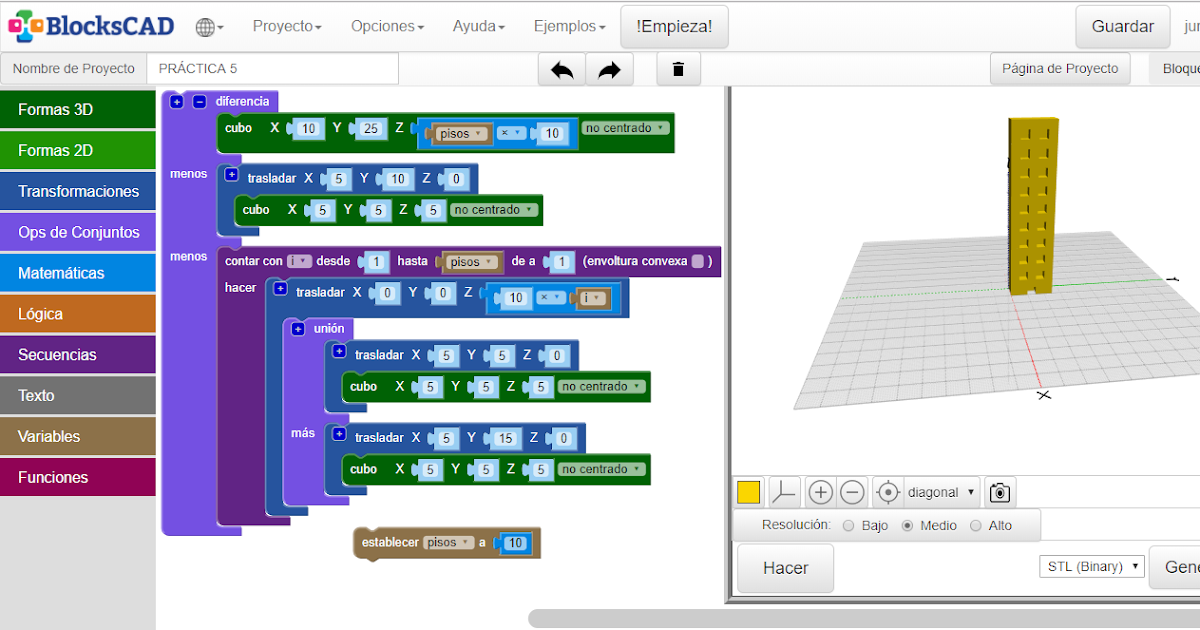Open the STL (Binary) format dropdown

pyautogui.click(x=1091, y=566)
